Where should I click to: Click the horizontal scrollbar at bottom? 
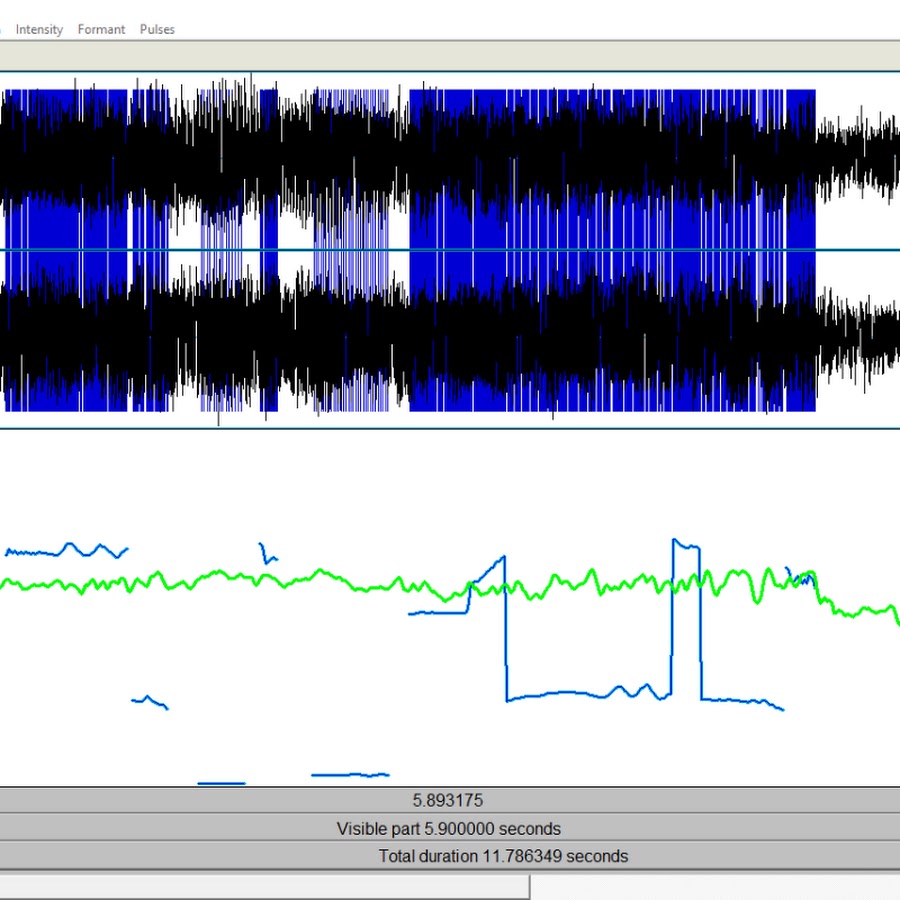pyautogui.click(x=264, y=887)
